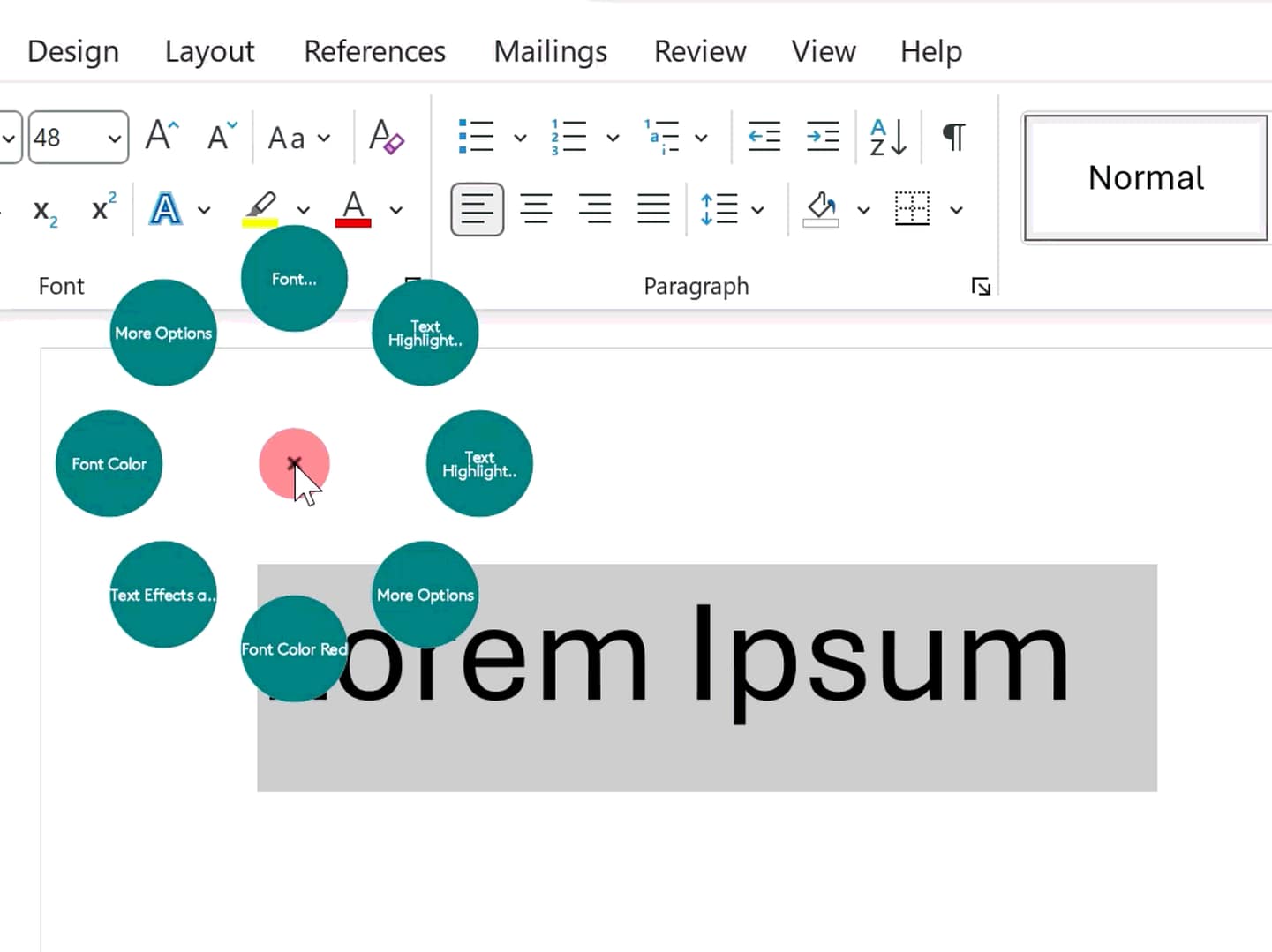
Task: Toggle Align Left paragraph alignment
Action: [x=478, y=209]
